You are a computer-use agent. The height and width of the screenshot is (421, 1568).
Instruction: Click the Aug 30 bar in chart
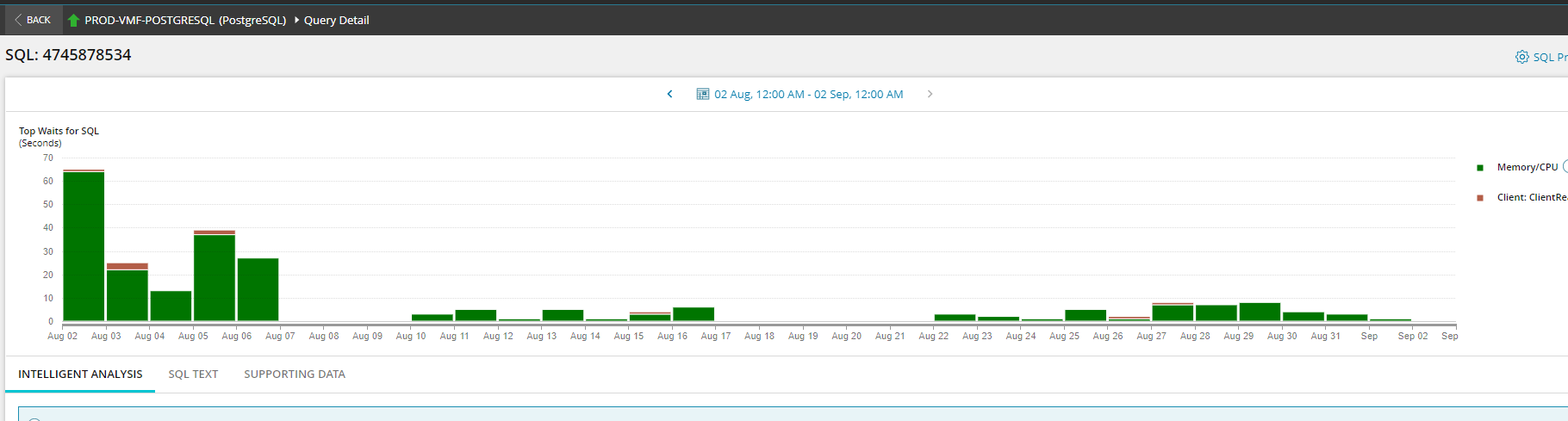click(1304, 317)
